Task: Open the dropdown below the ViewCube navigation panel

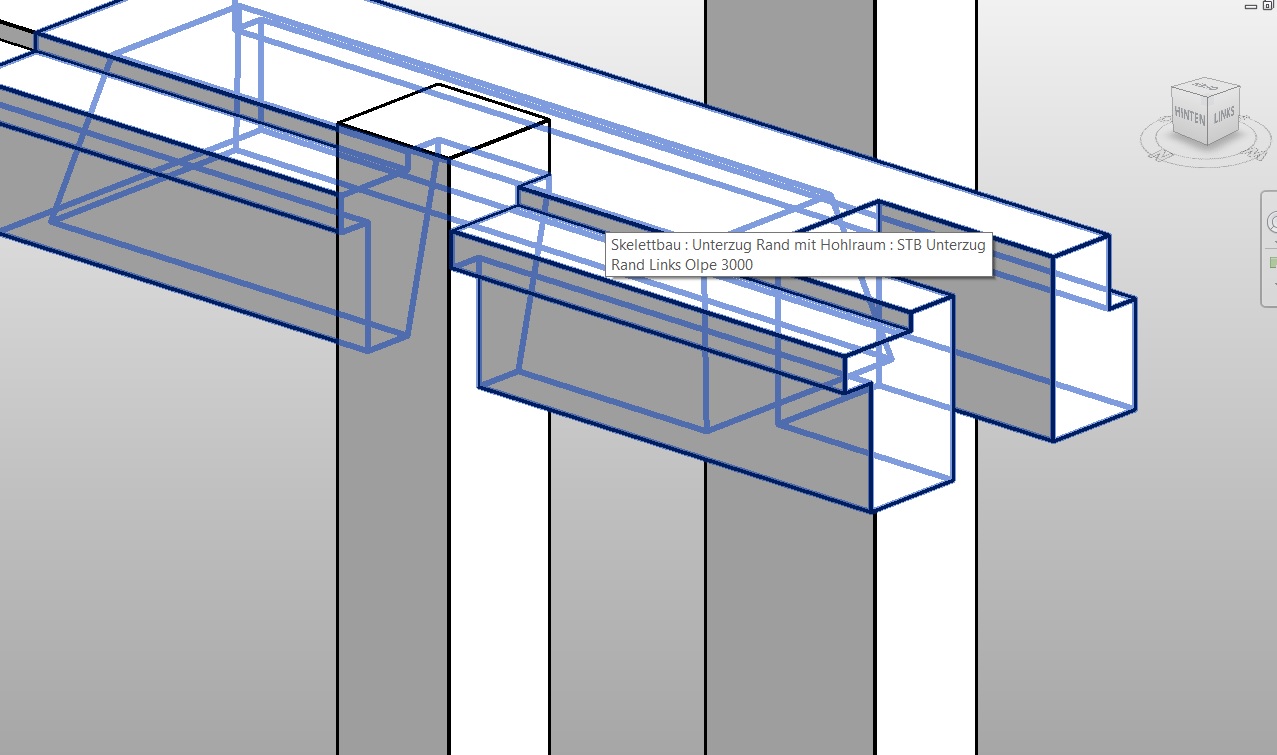Action: [1272, 241]
